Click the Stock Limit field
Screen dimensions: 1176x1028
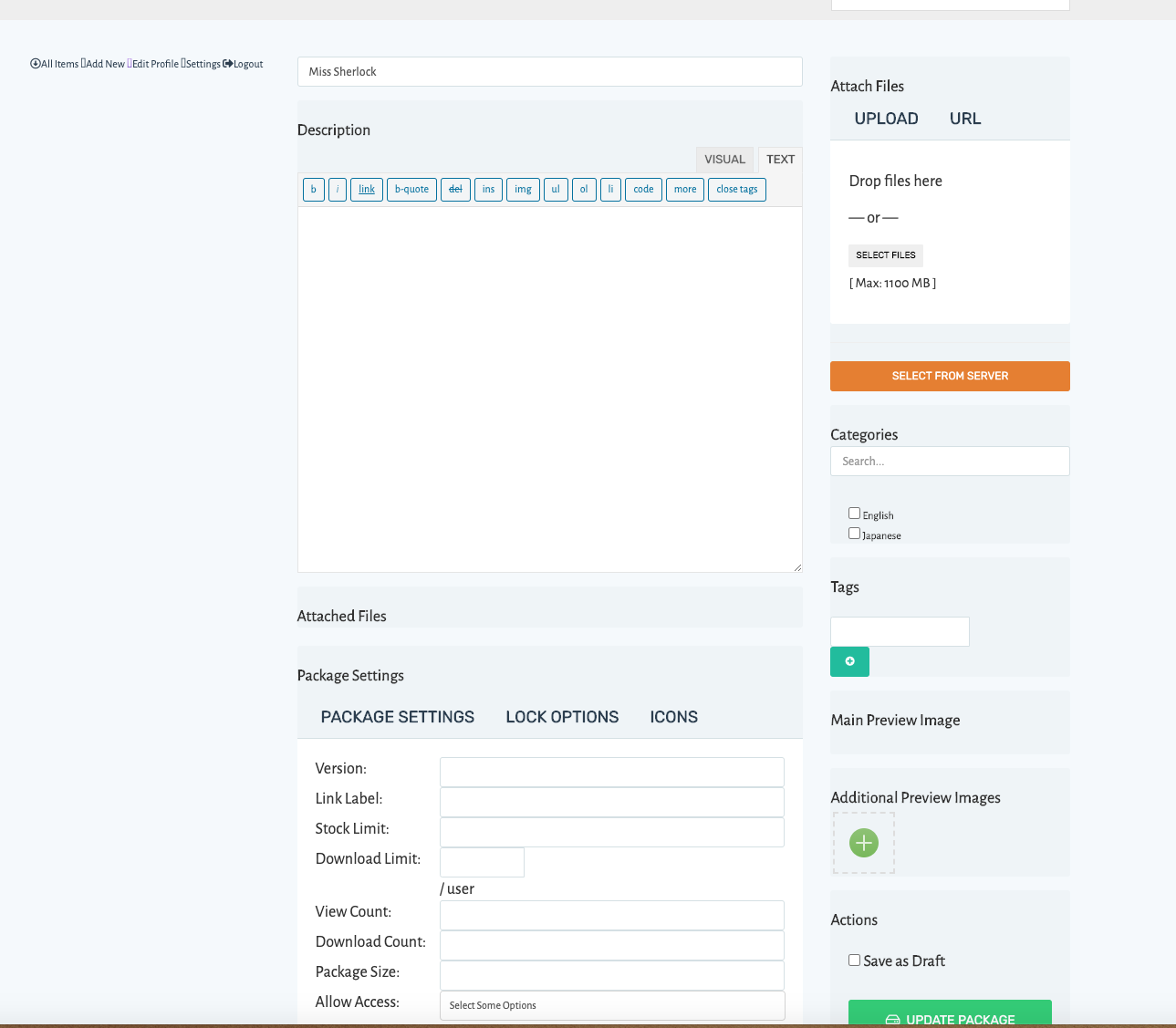click(612, 832)
